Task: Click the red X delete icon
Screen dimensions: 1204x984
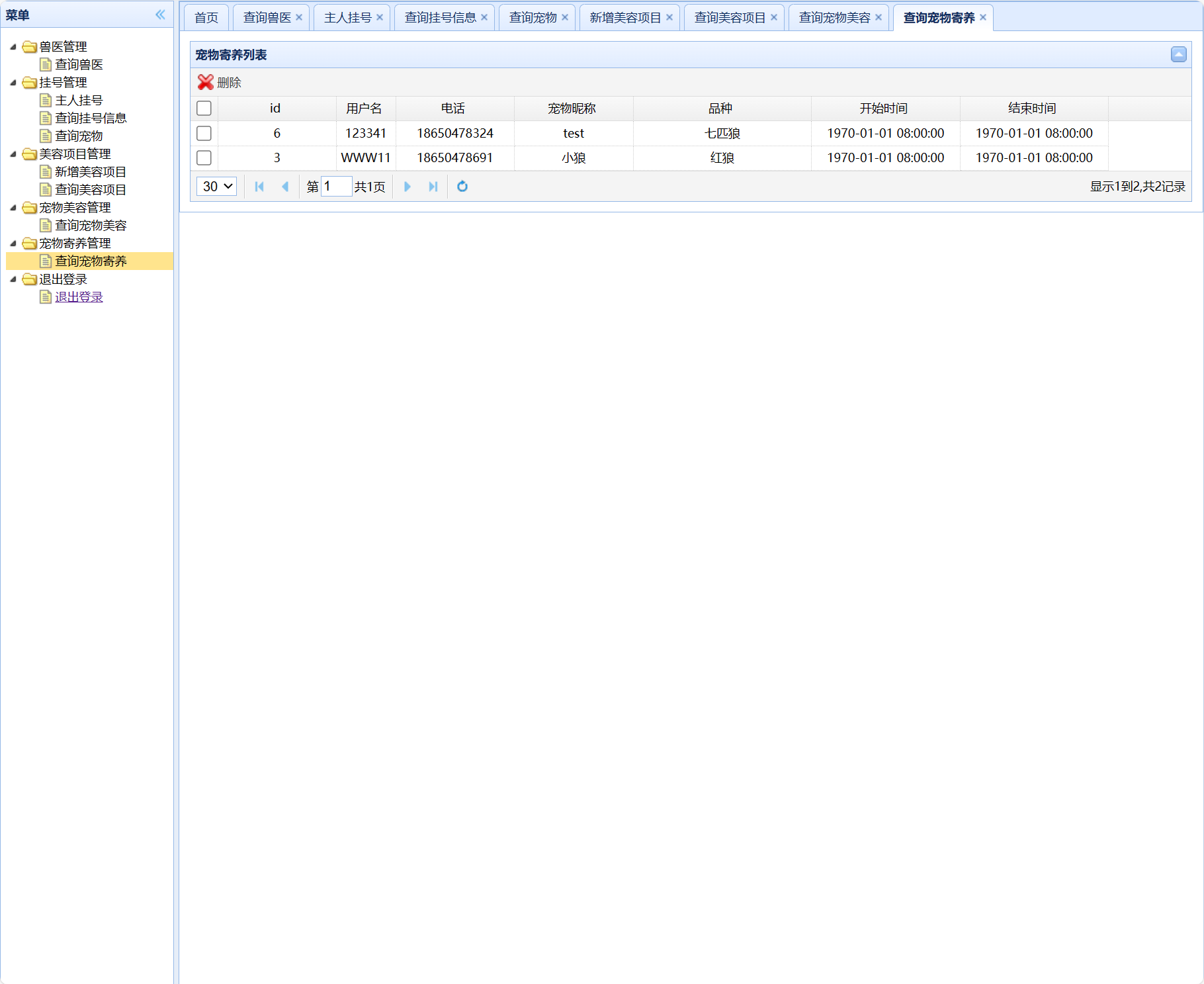Action: [x=206, y=82]
